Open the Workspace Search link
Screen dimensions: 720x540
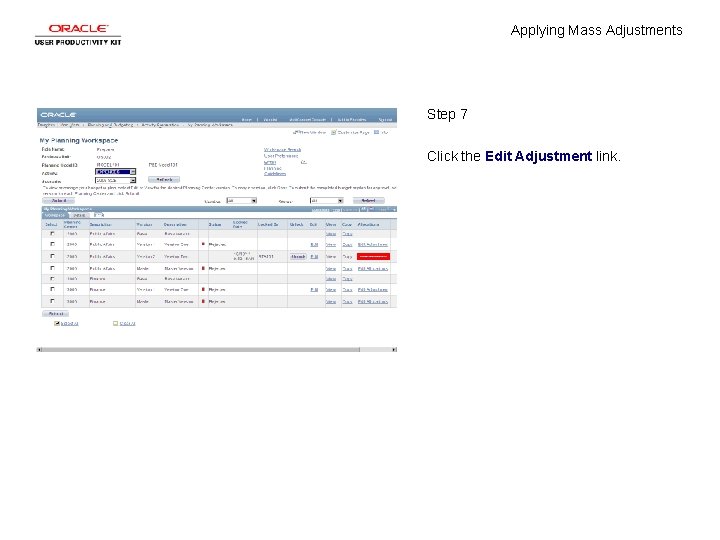coord(282,150)
